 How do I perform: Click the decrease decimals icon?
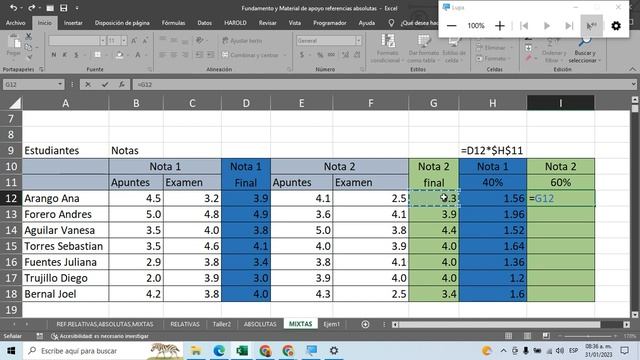coord(357,55)
